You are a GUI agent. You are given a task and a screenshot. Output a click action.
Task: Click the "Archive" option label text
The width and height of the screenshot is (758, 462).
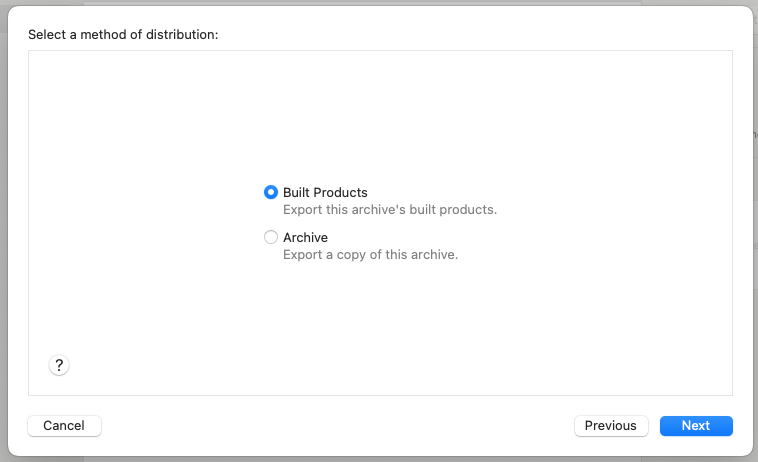(305, 237)
